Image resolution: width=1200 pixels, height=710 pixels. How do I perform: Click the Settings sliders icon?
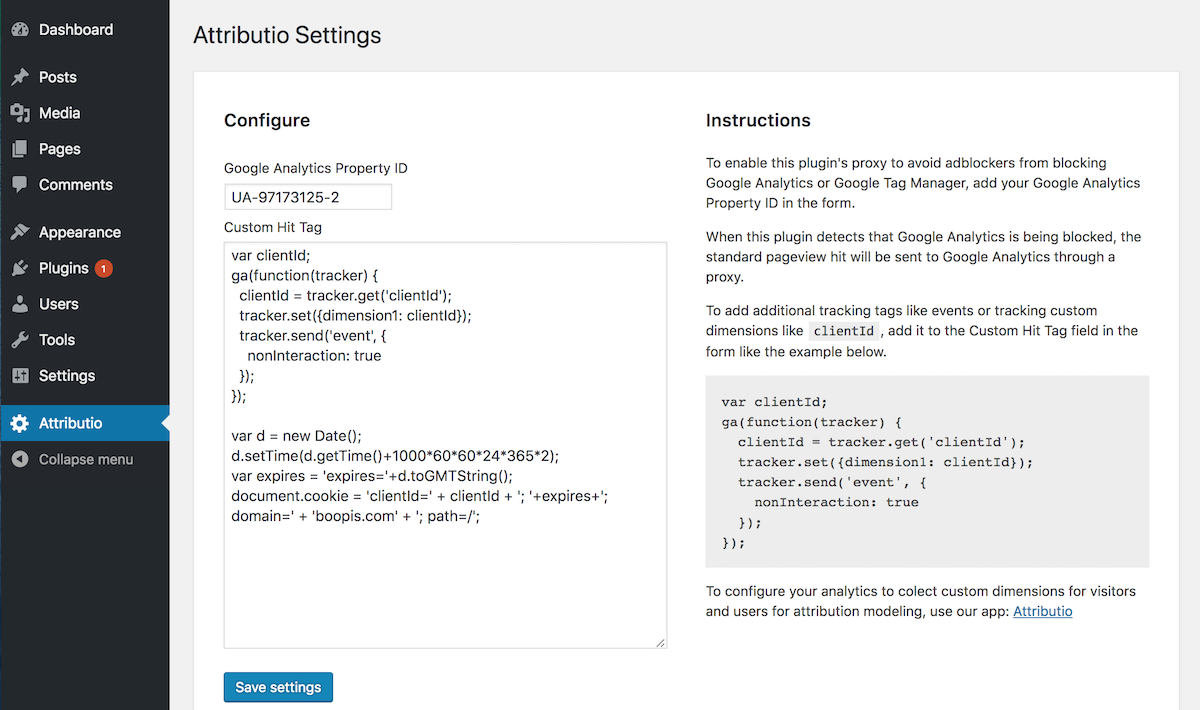[x=20, y=376]
